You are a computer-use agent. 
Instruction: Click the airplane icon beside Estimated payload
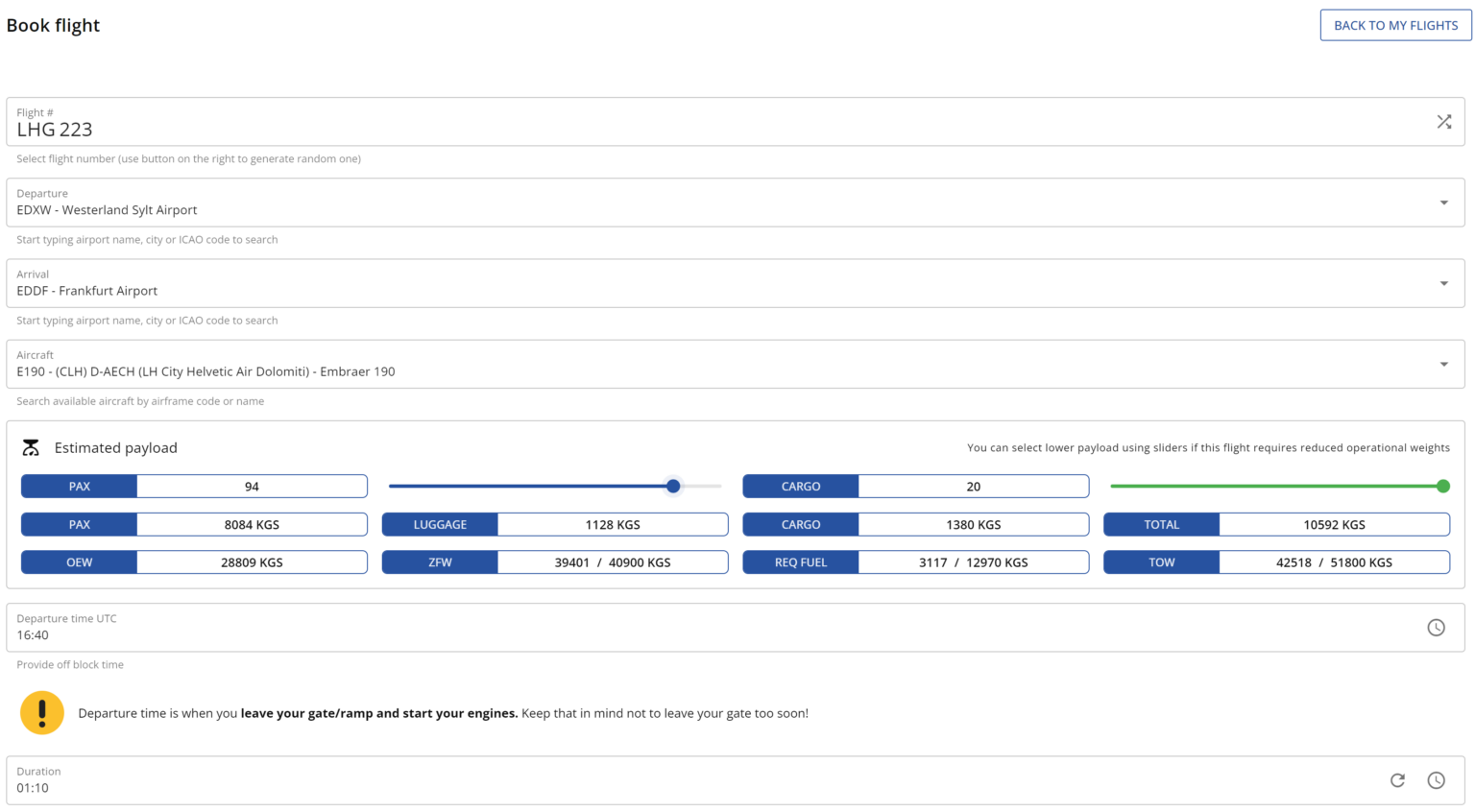coord(32,447)
